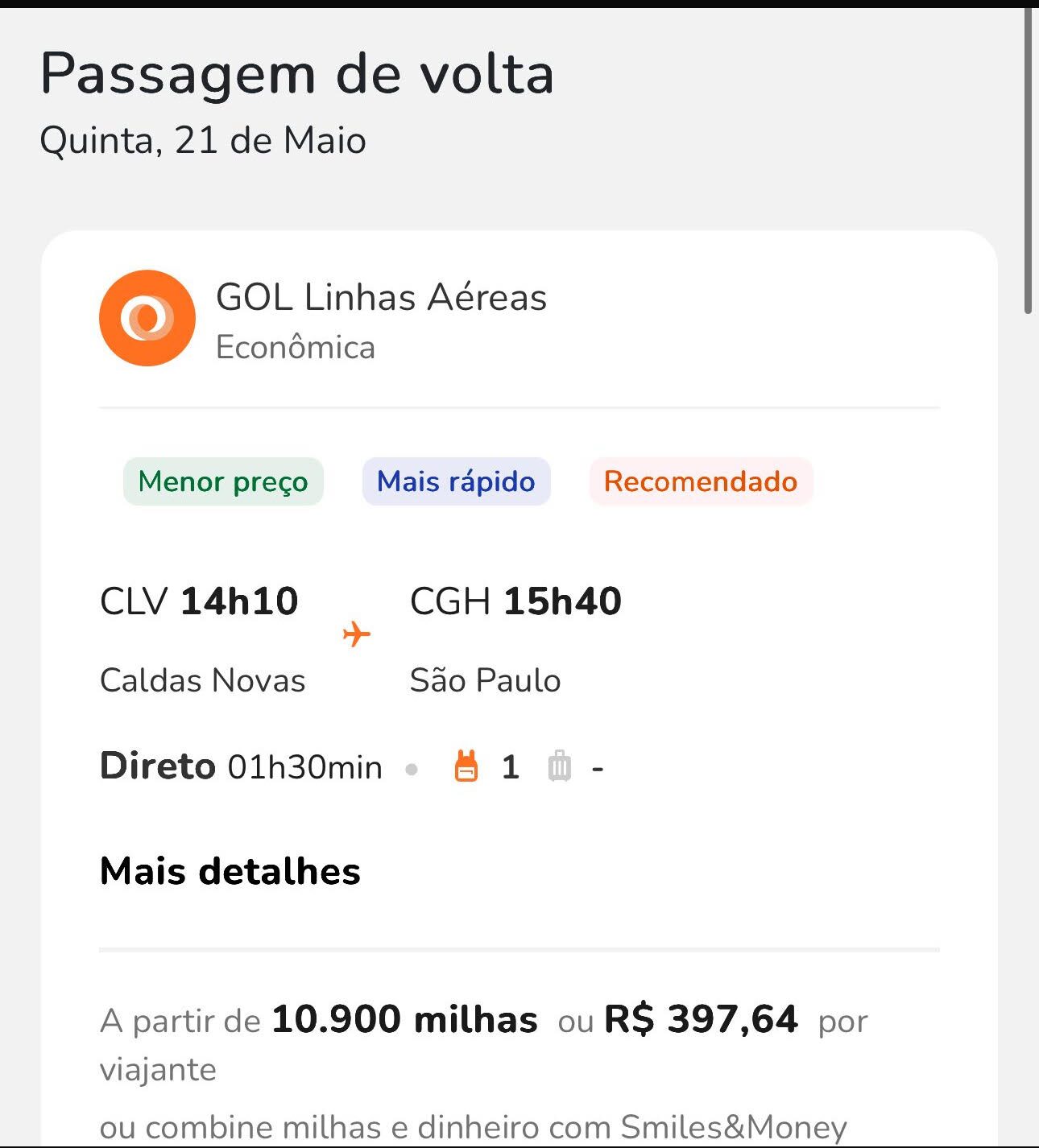The height and width of the screenshot is (1148, 1039).
Task: Click the CGH 15h40 arrival time
Action: pos(515,601)
